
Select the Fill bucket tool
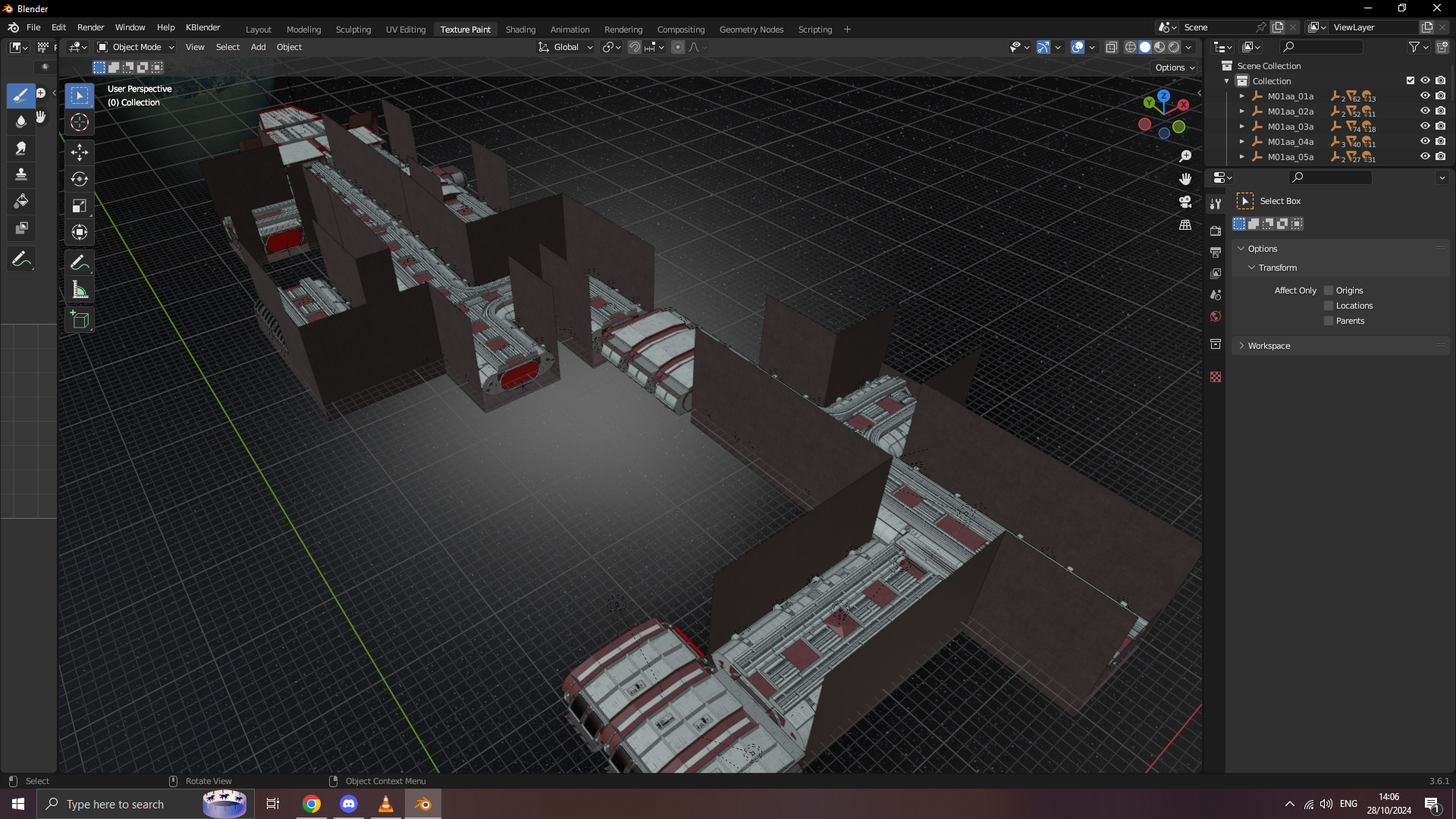[21, 202]
